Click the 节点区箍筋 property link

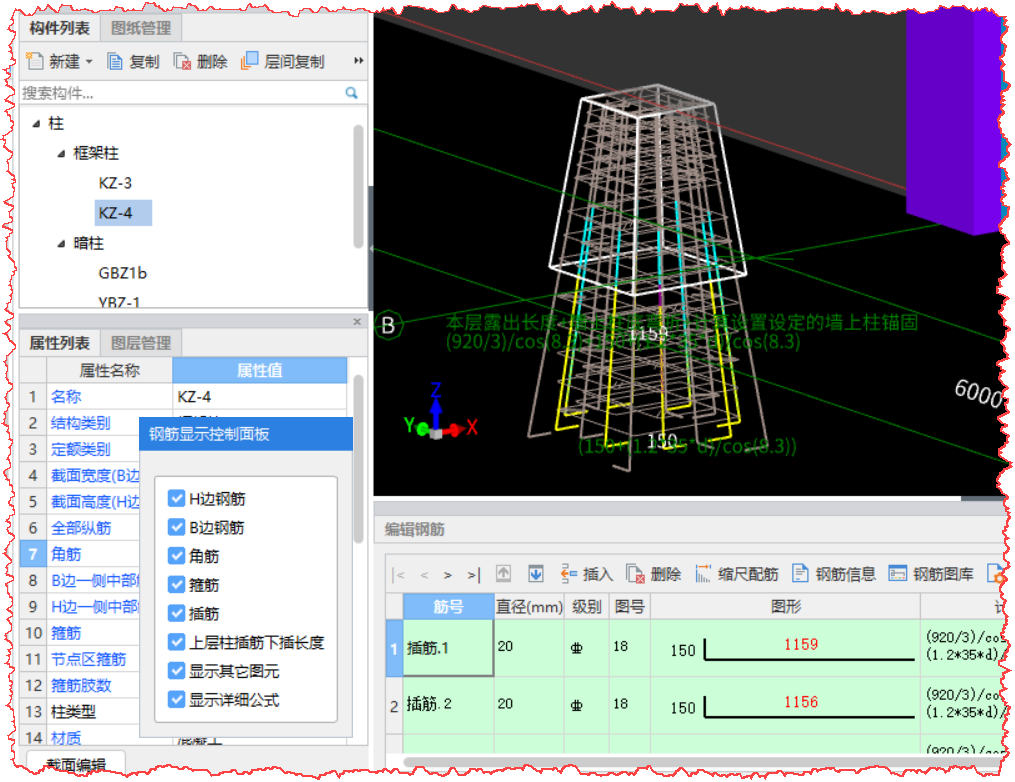(89, 660)
